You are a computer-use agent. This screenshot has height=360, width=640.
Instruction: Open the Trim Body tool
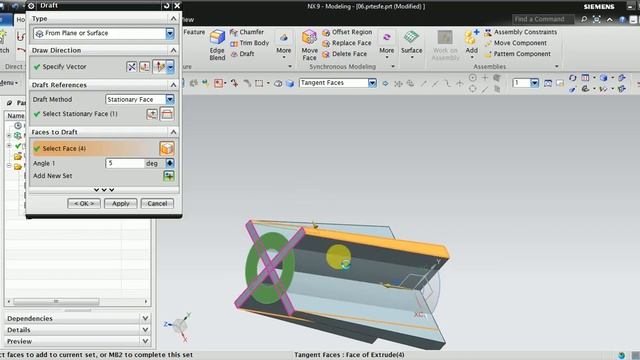pyautogui.click(x=249, y=43)
